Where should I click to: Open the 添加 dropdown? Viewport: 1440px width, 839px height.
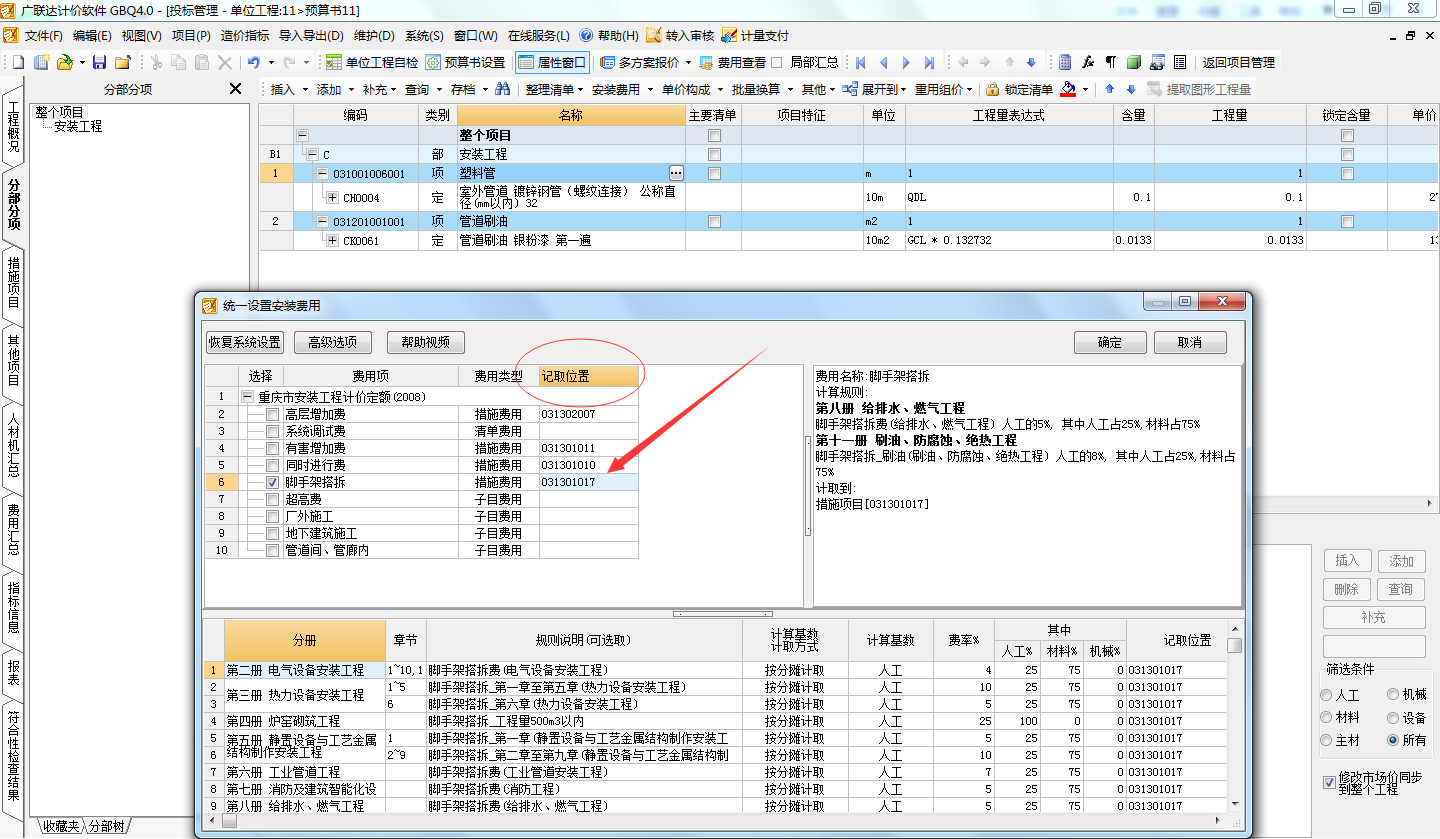335,89
